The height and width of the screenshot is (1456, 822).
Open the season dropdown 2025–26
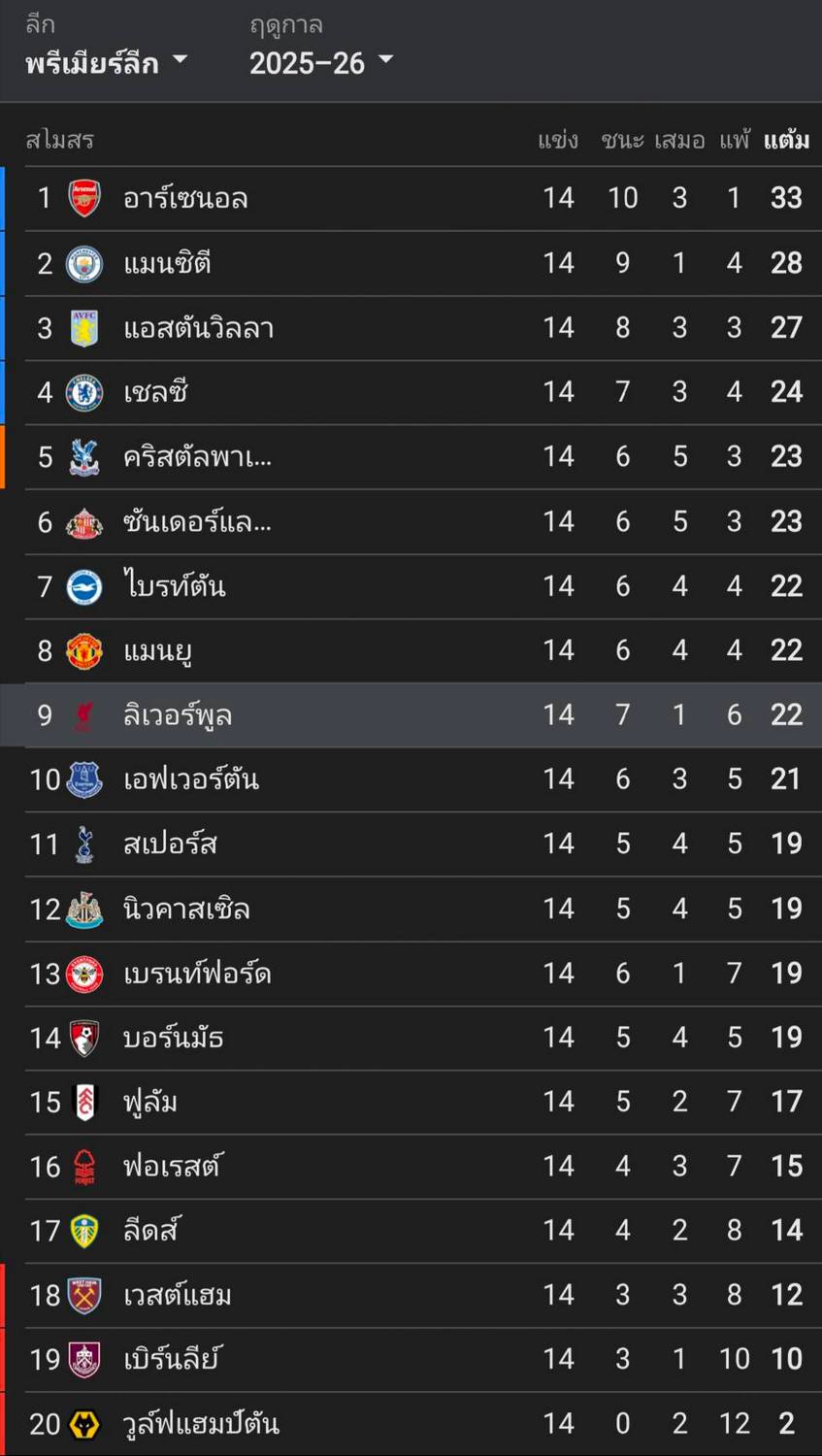click(x=320, y=63)
